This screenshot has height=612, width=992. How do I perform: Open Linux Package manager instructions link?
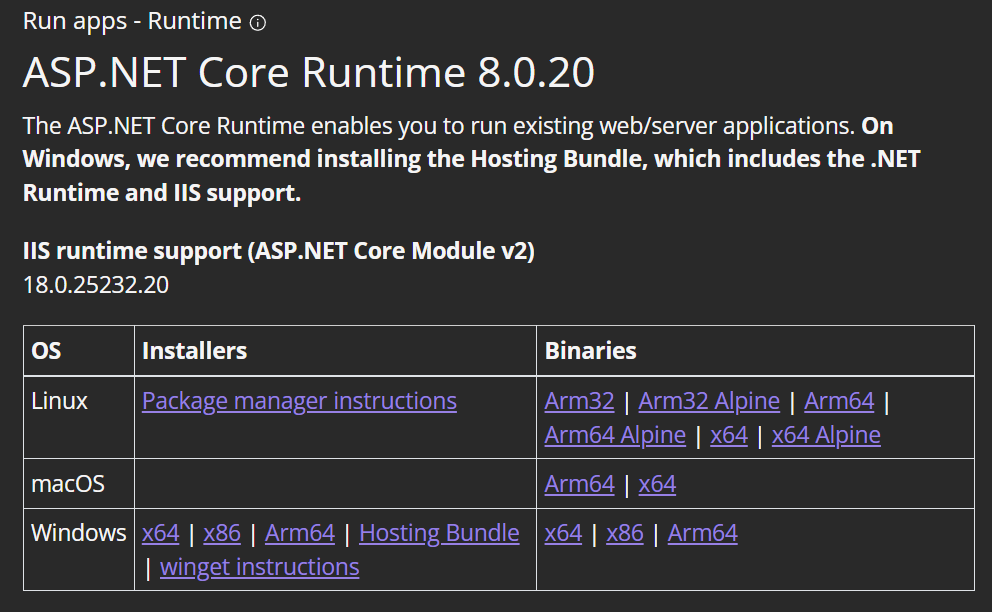(299, 401)
